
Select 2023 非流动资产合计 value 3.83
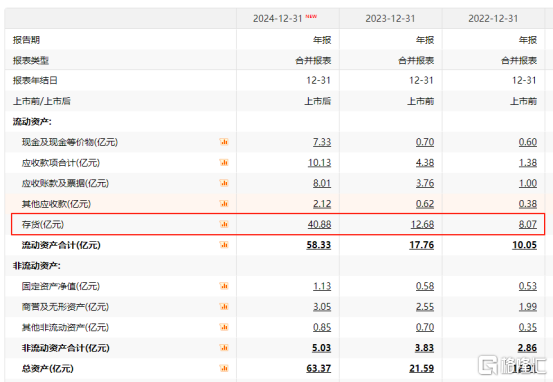click(x=424, y=348)
